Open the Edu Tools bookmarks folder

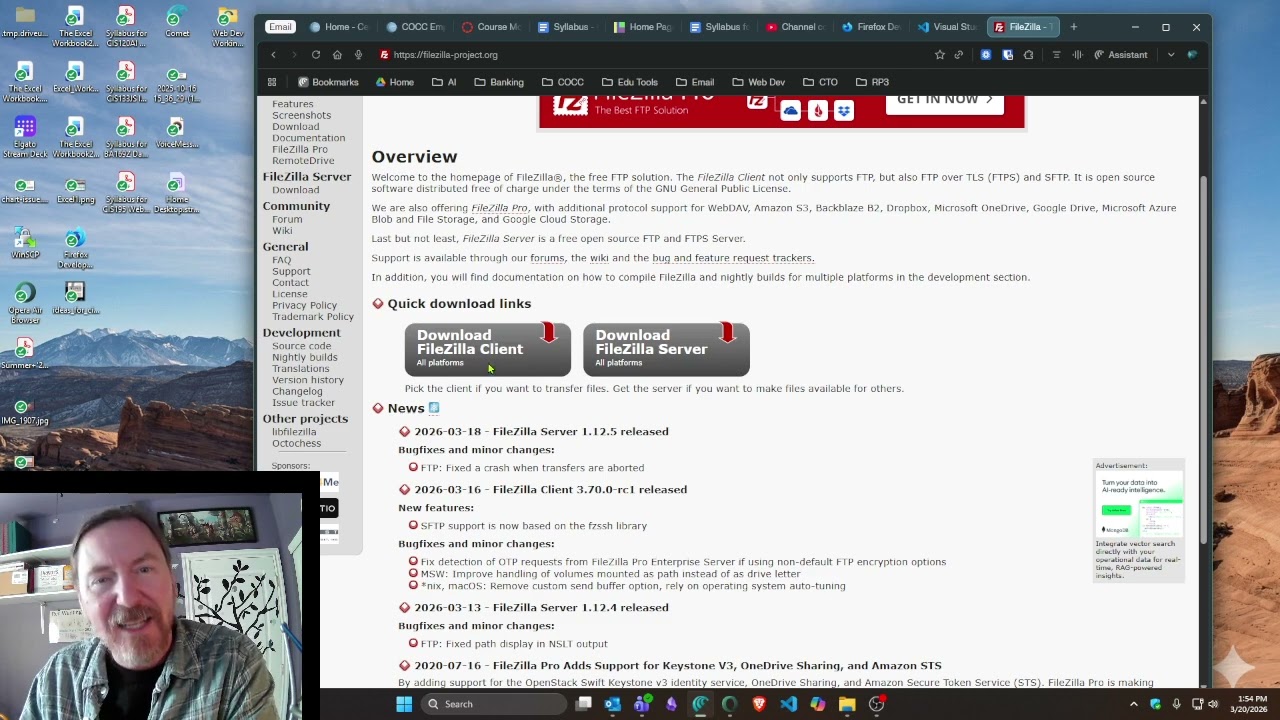point(629,82)
